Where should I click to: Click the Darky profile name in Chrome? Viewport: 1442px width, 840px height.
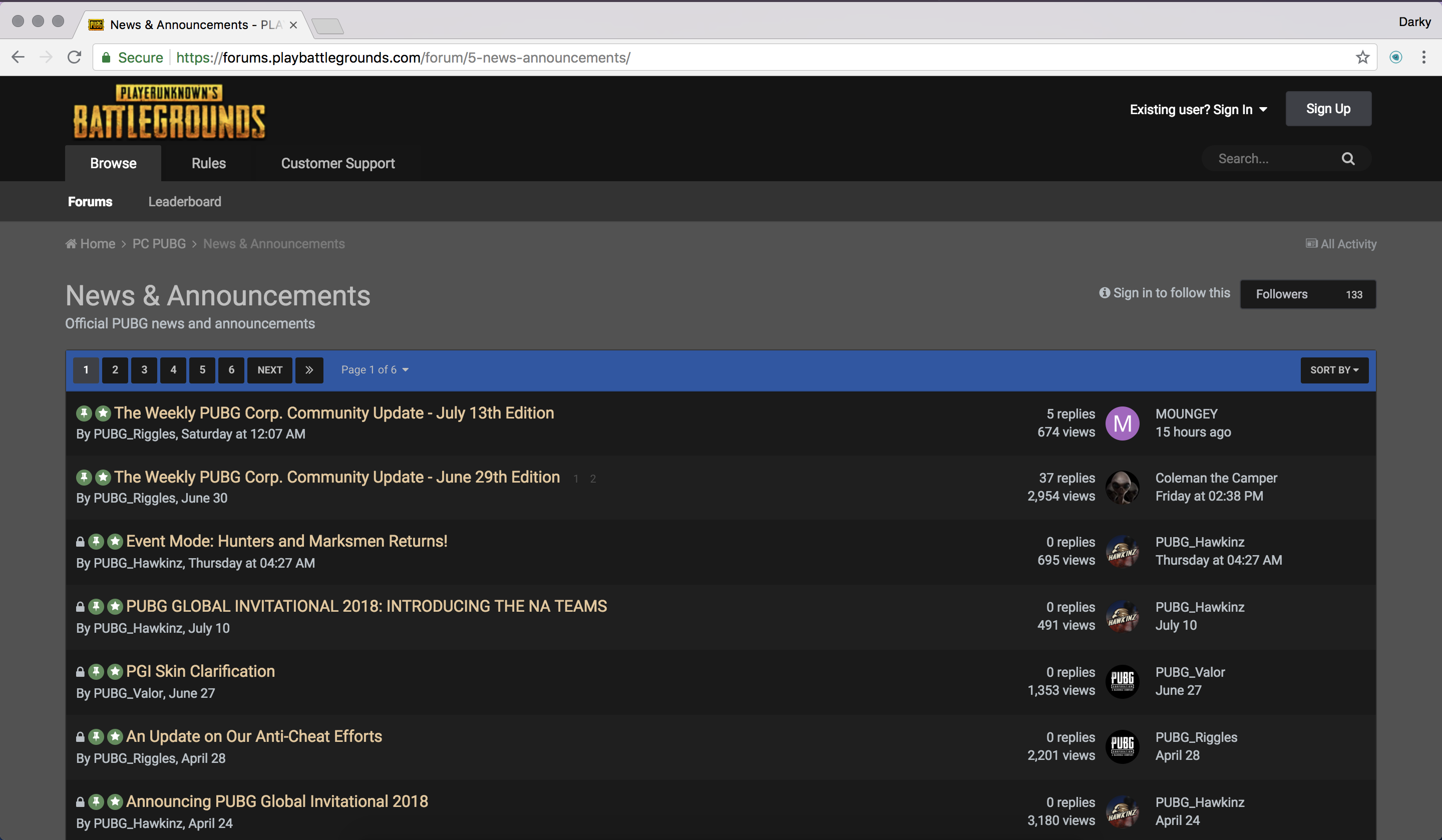(x=1414, y=22)
